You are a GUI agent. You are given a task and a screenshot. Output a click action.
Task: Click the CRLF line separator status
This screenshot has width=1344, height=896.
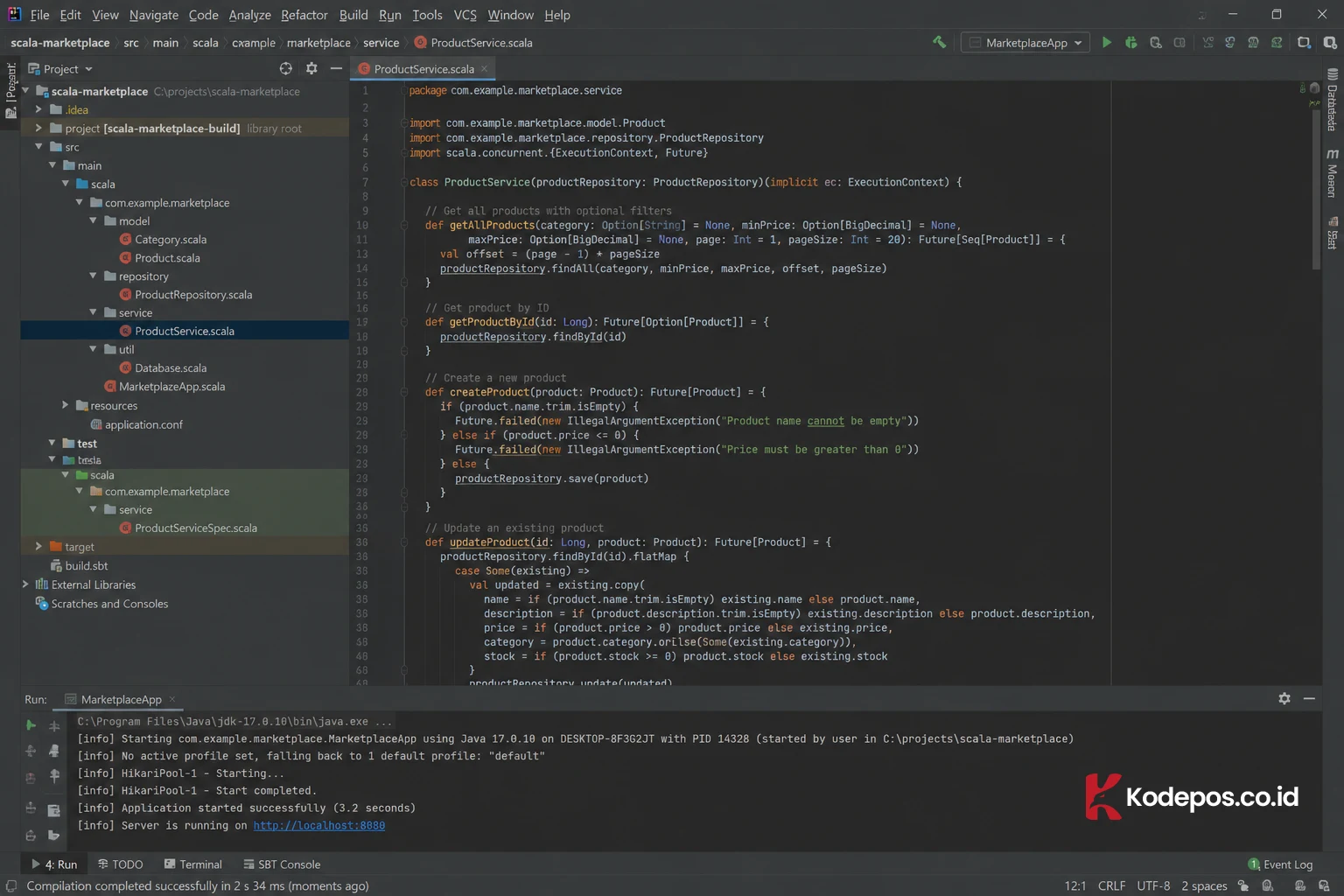(1111, 885)
